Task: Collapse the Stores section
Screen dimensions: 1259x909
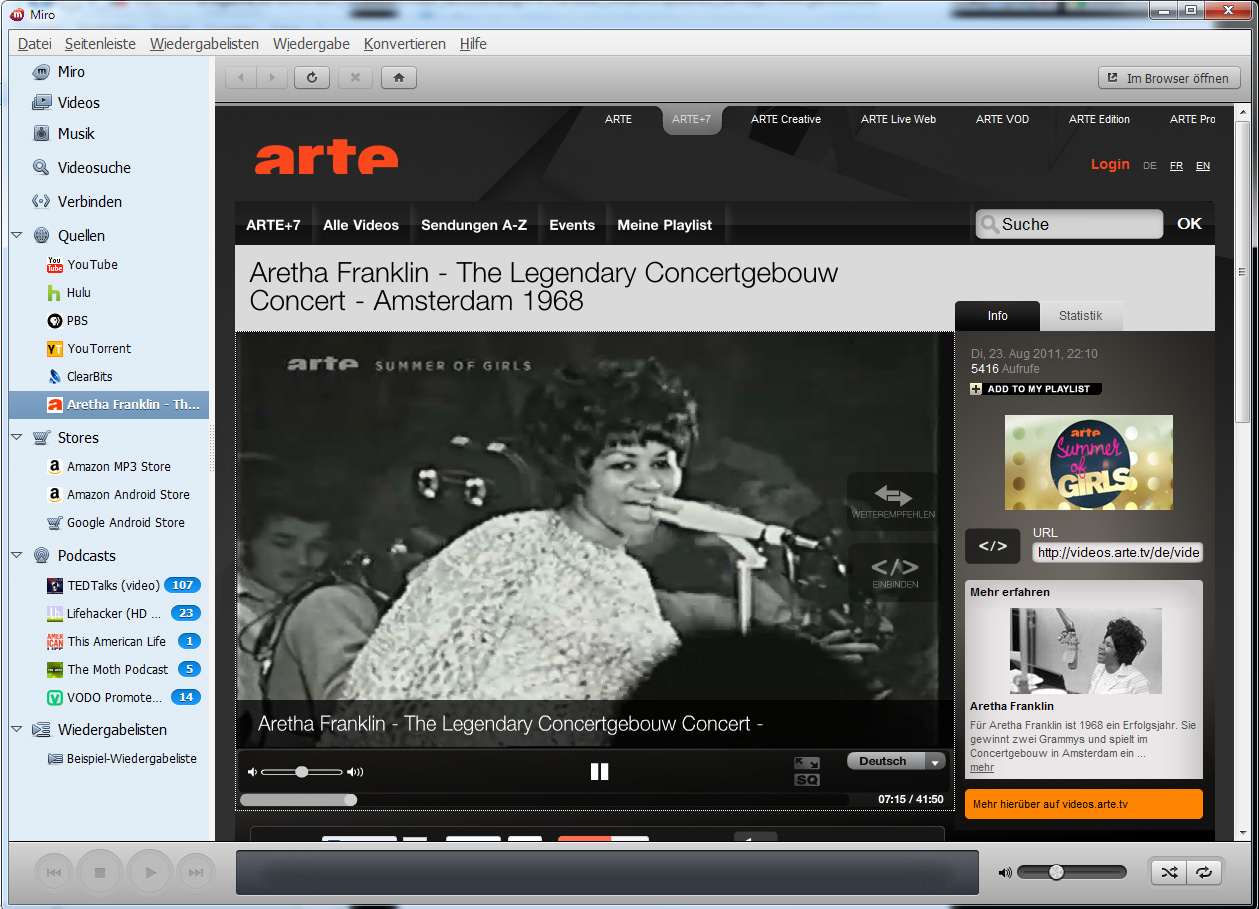Action: coord(17,438)
